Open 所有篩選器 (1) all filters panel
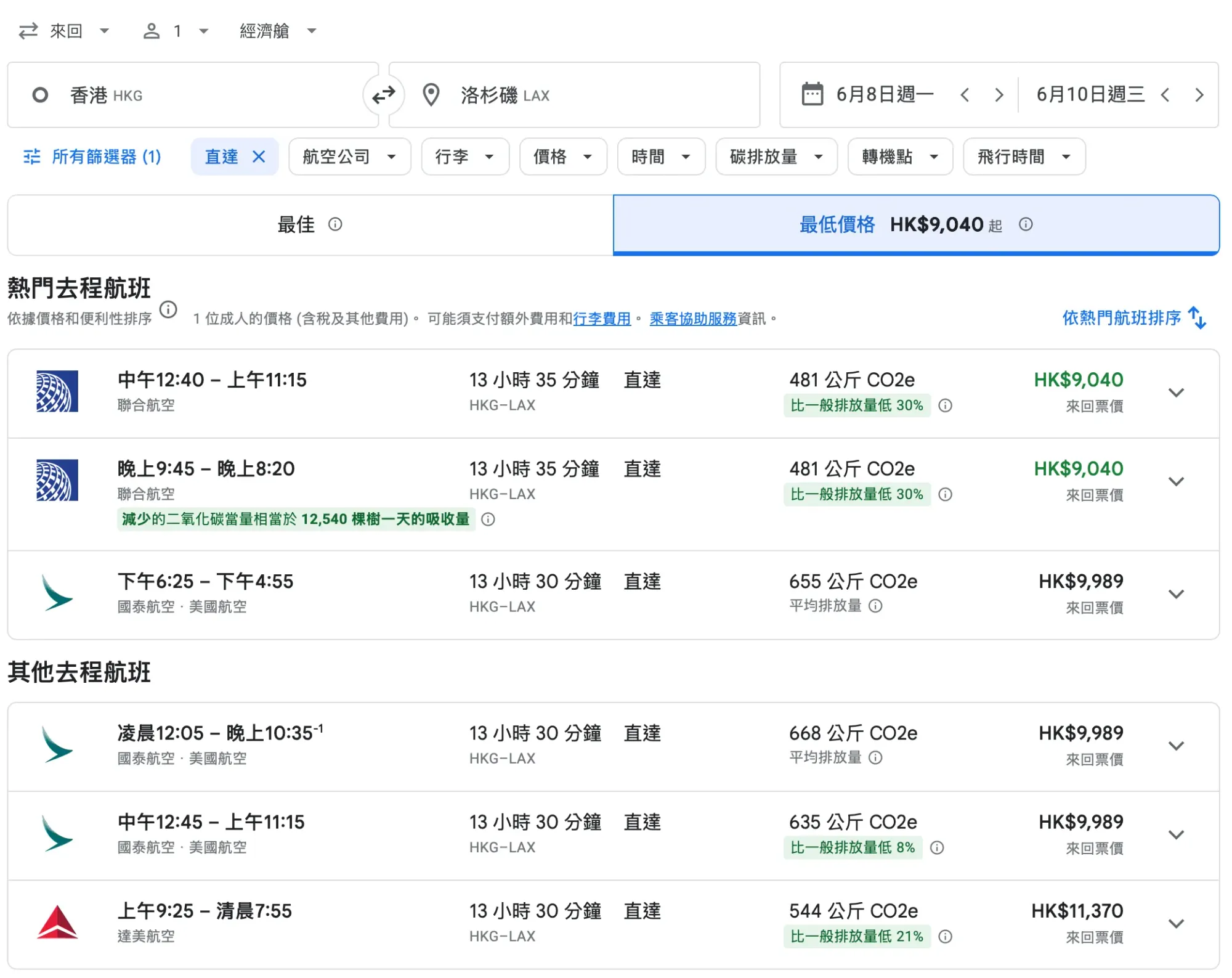This screenshot has width=1232, height=978. click(92, 157)
